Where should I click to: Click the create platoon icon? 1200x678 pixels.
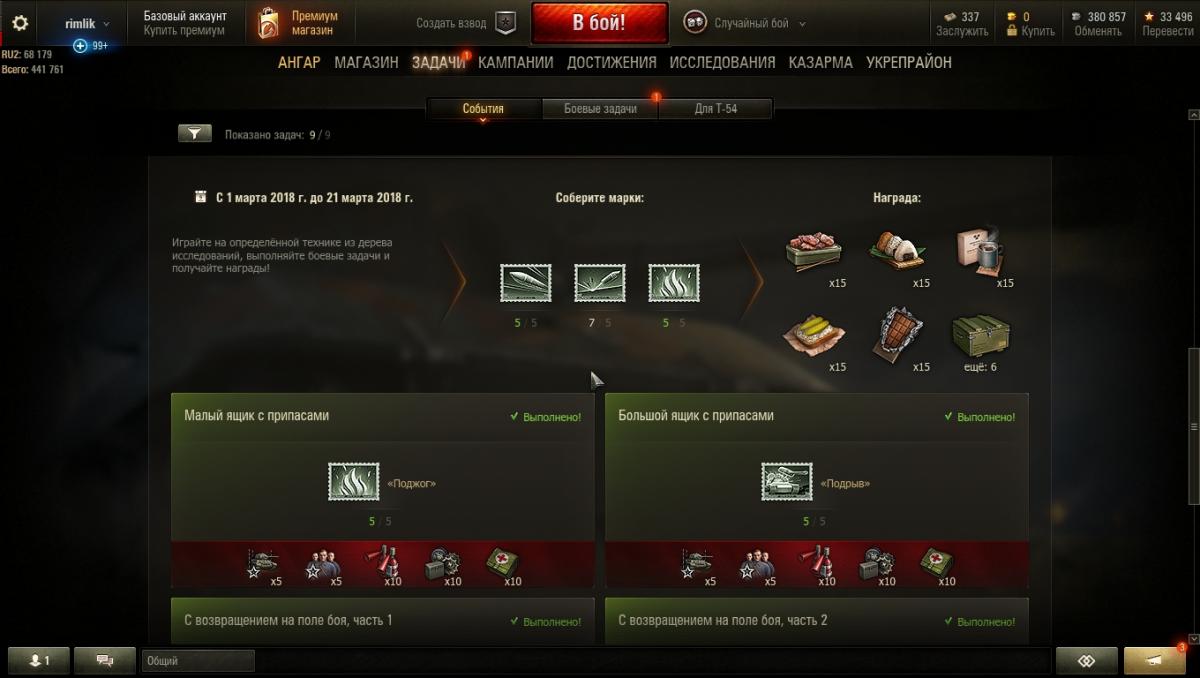click(x=506, y=23)
